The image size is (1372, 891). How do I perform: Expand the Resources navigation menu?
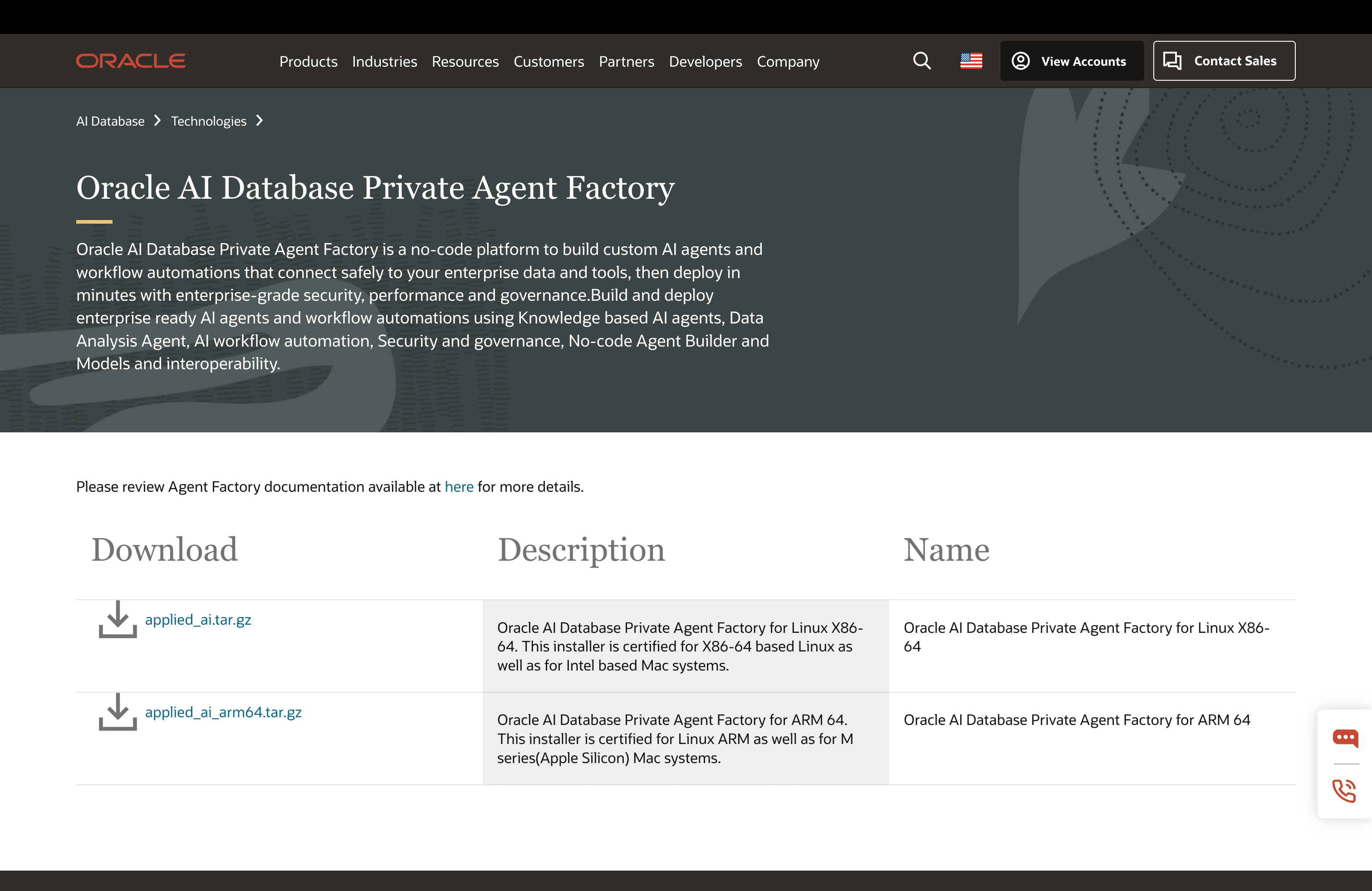click(x=465, y=62)
